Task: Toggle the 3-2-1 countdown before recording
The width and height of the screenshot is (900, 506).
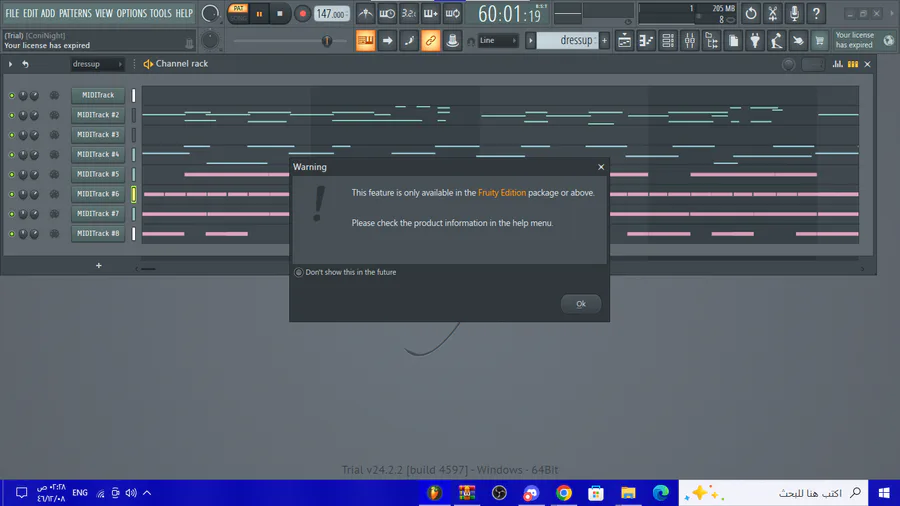Action: 409,13
